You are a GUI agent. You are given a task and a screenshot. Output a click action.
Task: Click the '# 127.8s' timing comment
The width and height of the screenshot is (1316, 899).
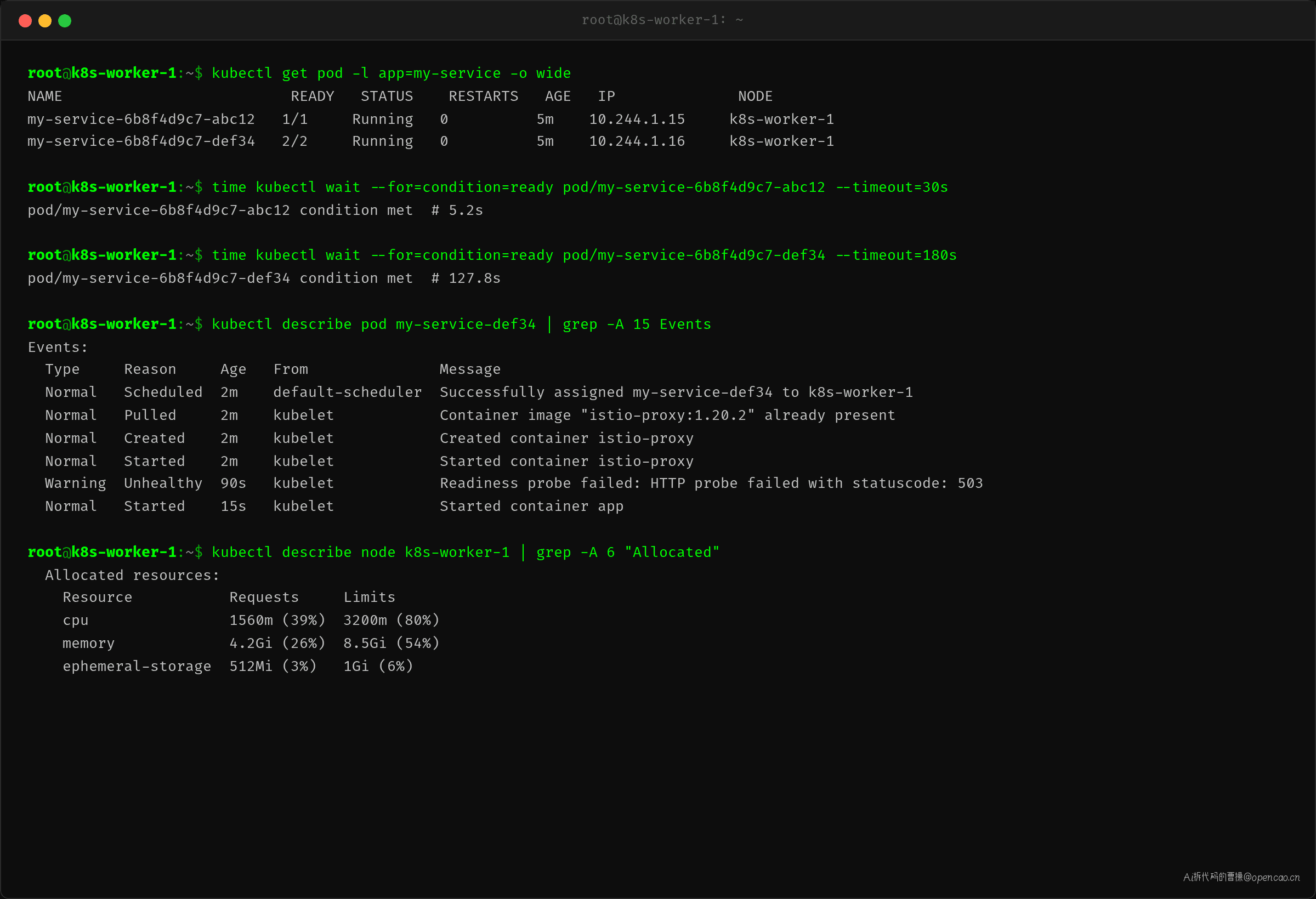click(x=466, y=278)
